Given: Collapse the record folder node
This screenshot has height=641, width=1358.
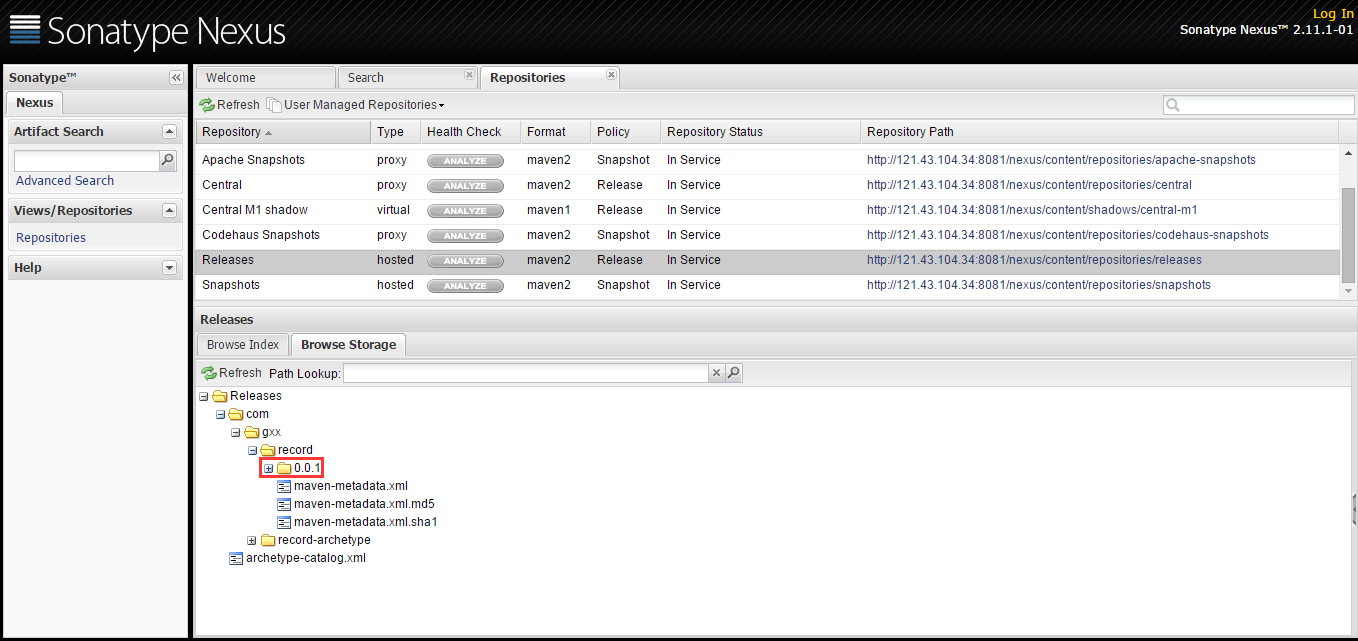Looking at the screenshot, I should point(252,450).
